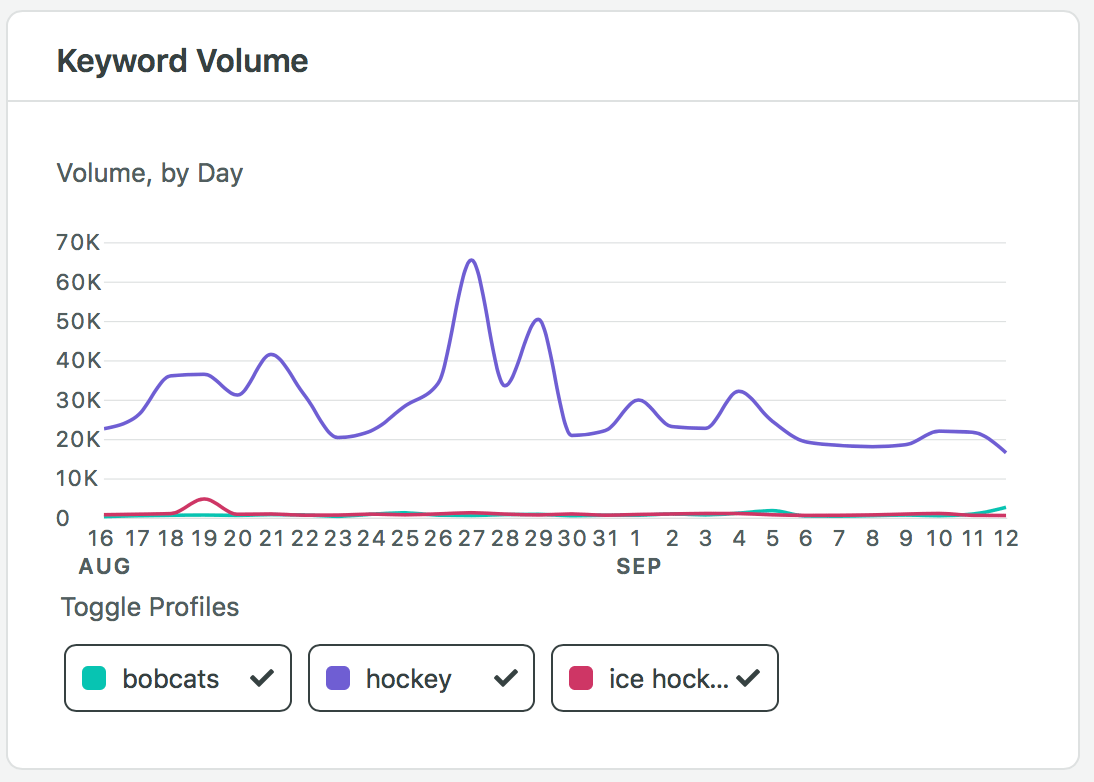Click the teal bobcats color swatch
The image size is (1094, 782).
pyautogui.click(x=93, y=679)
